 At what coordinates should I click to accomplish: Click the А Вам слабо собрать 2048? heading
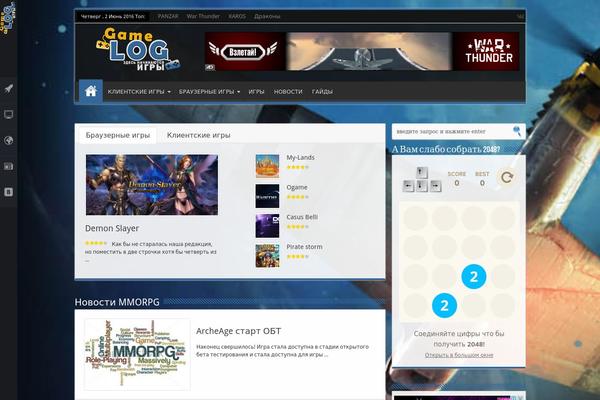[446, 149]
